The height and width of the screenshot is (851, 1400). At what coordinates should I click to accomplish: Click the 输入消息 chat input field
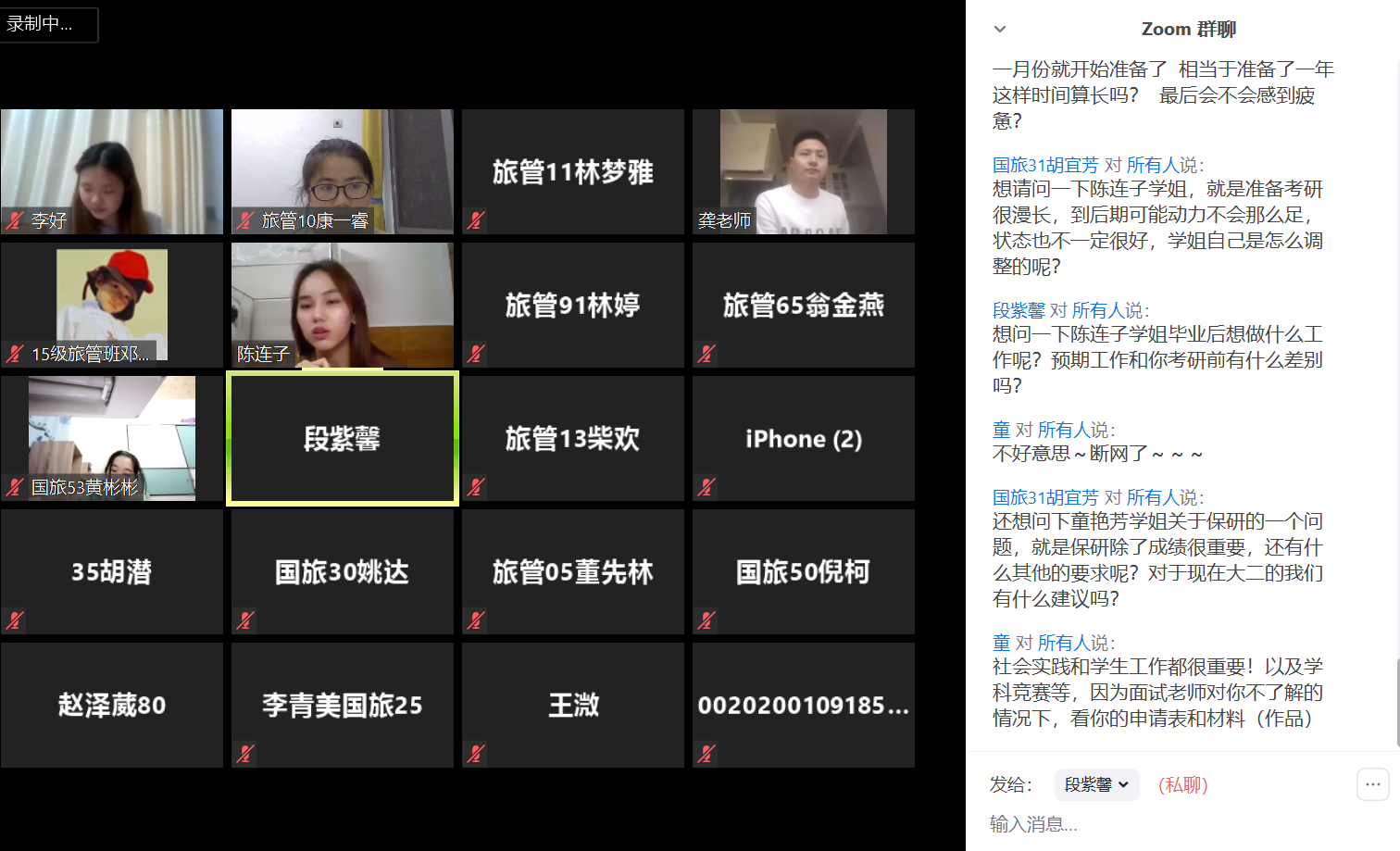(1182, 824)
